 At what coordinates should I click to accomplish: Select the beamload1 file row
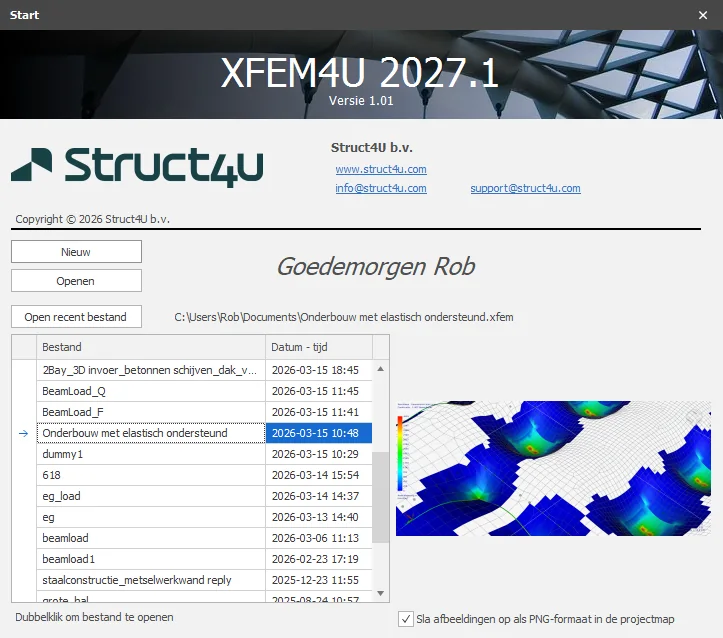(x=151, y=559)
